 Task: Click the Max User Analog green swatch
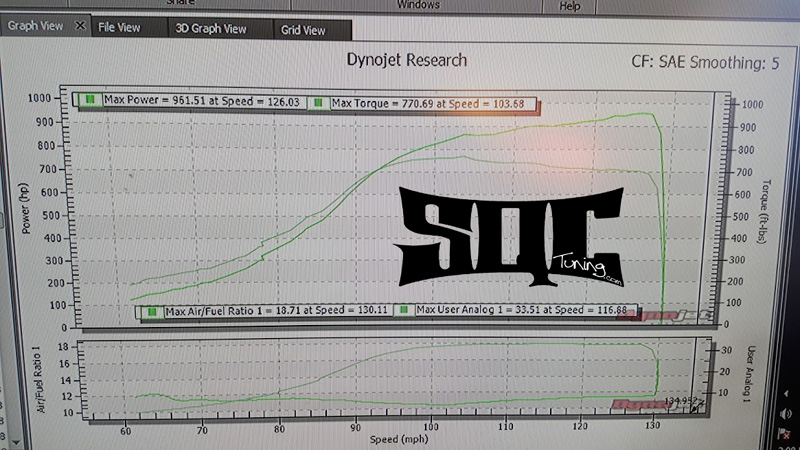(404, 310)
